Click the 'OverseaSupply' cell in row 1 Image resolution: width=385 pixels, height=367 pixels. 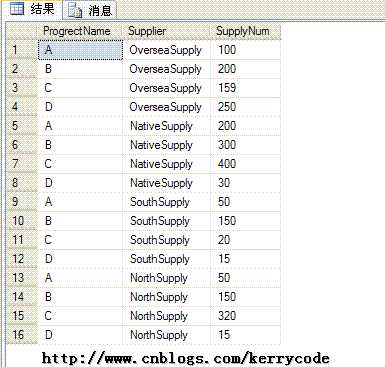pyautogui.click(x=167, y=50)
